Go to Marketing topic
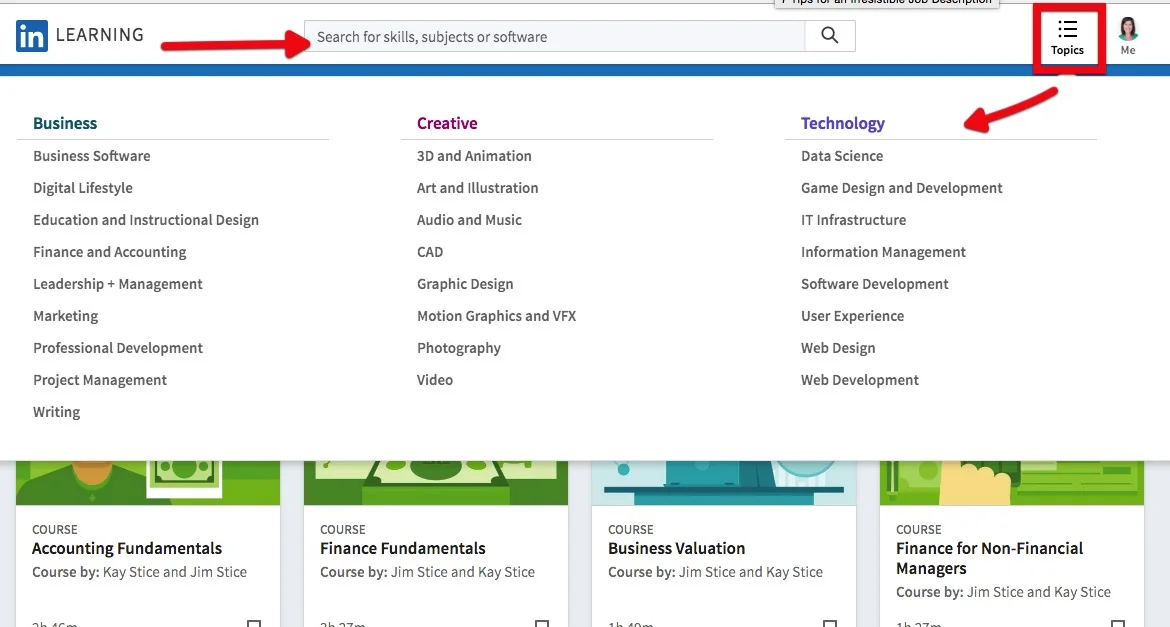Viewport: 1170px width, 627px height. pyautogui.click(x=66, y=316)
